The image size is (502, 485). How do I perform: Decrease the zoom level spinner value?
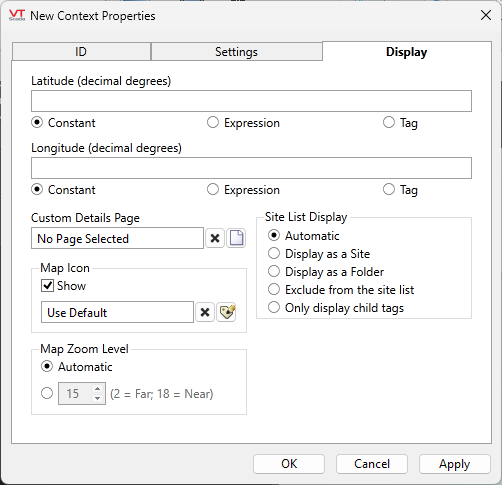point(97,398)
